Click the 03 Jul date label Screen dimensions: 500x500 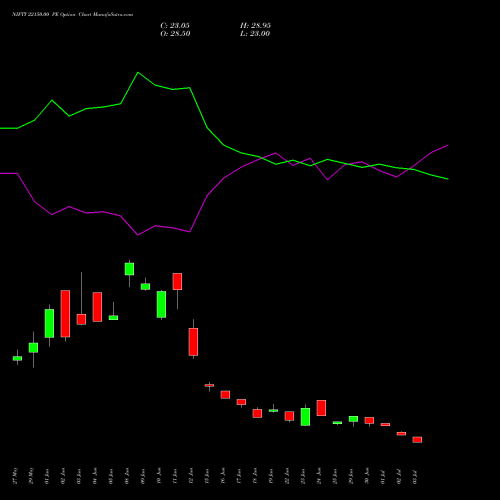pos(415,477)
